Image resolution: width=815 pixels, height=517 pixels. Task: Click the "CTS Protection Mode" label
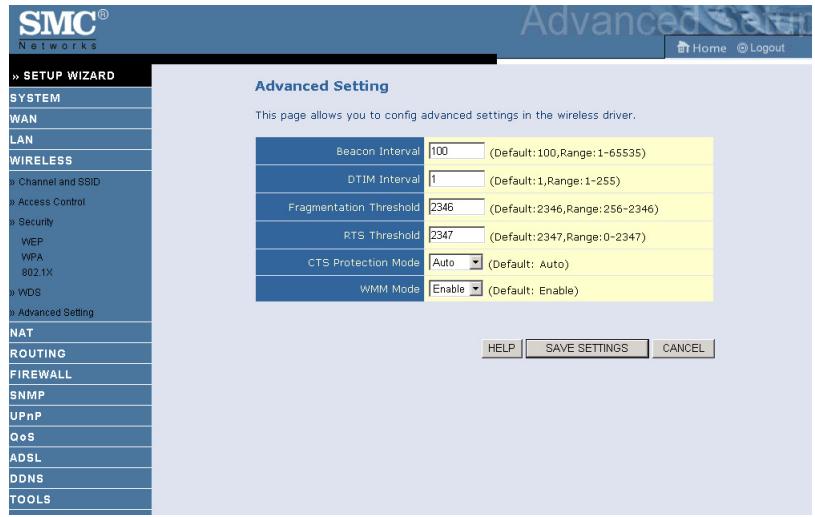(364, 262)
